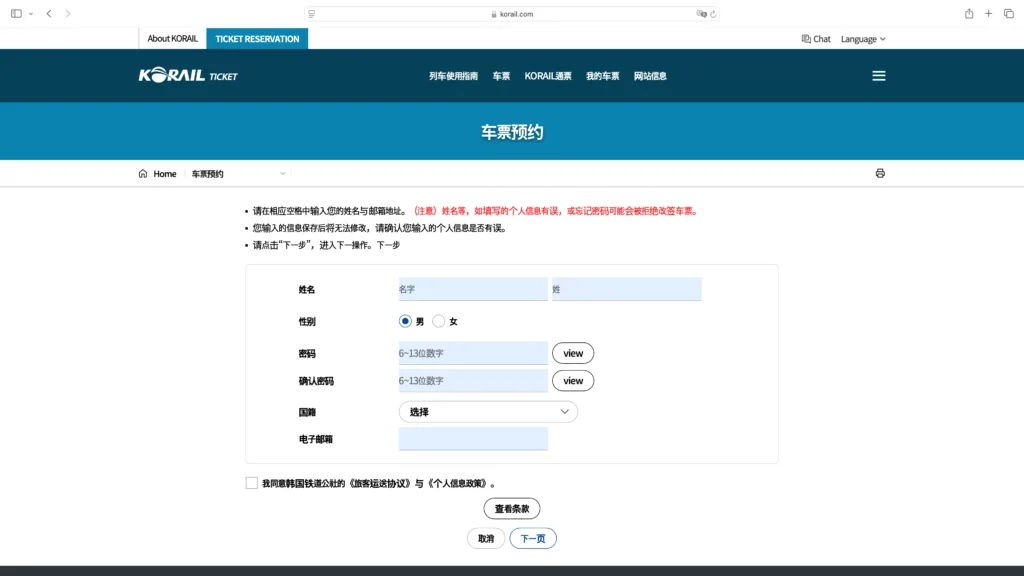The height and width of the screenshot is (576, 1024).
Task: Click the 取消 cancel button
Action: [486, 538]
